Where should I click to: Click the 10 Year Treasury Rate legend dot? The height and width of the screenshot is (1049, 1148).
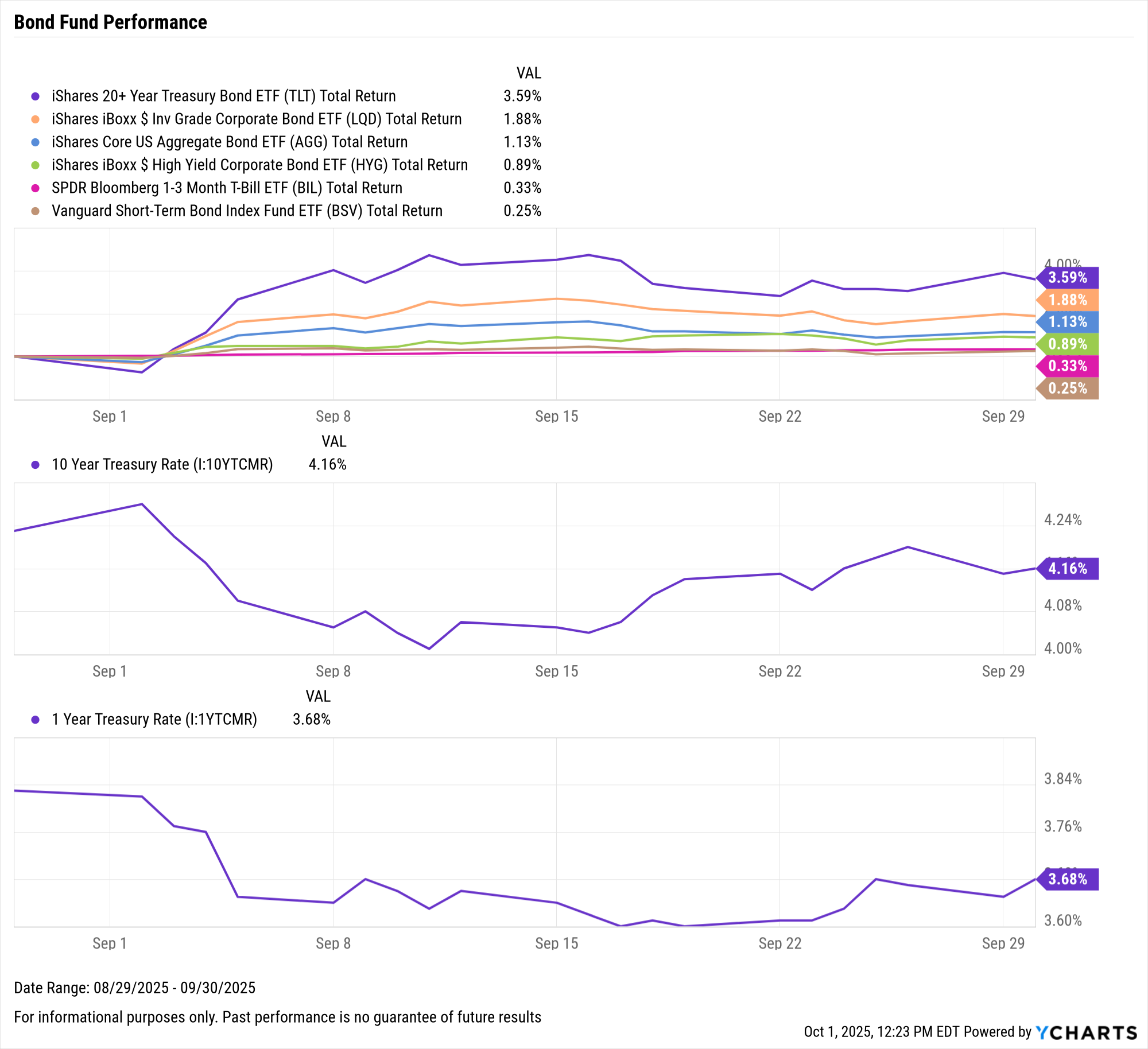pos(36,465)
